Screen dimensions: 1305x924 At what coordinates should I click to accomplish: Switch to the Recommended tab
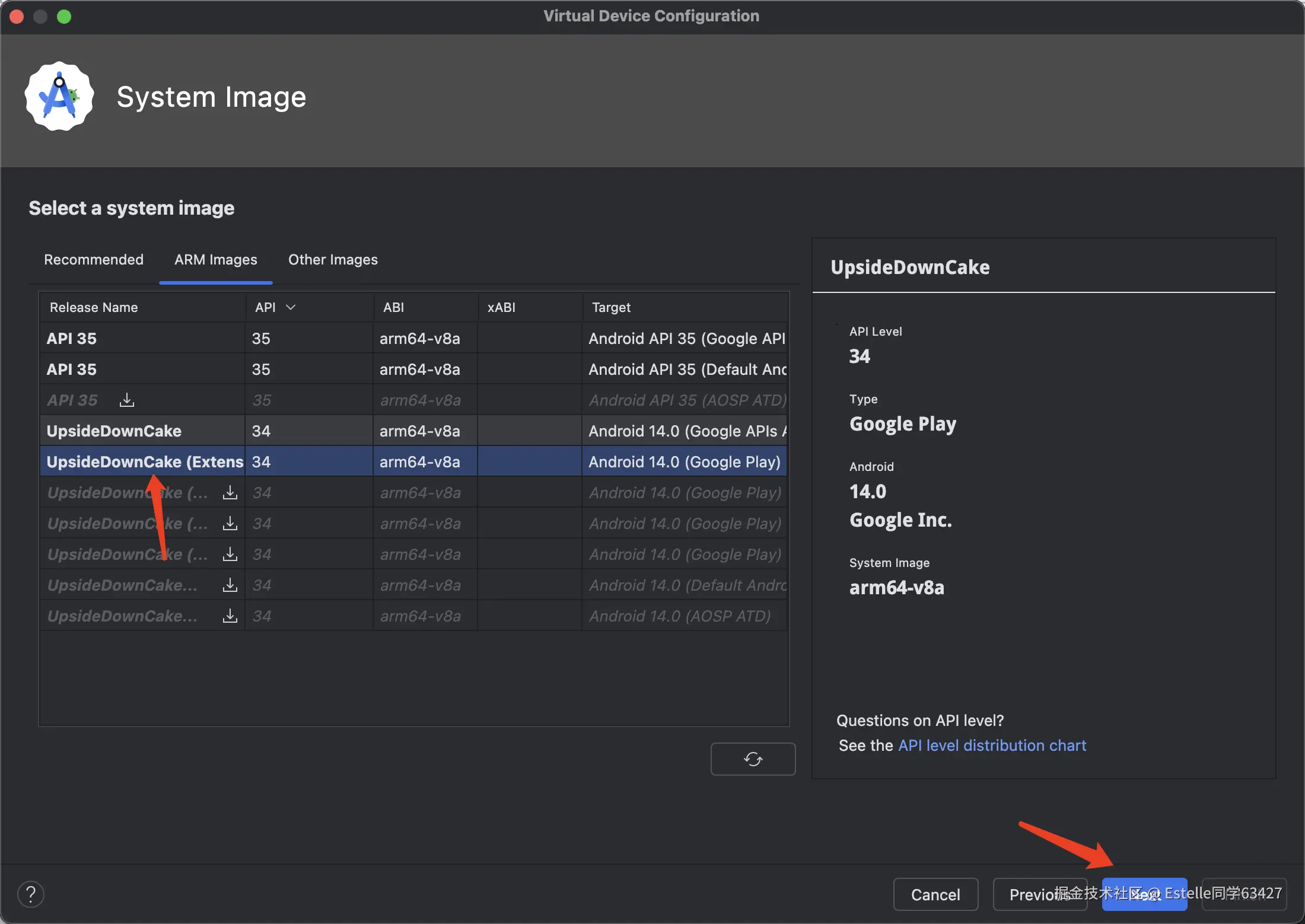tap(94, 260)
